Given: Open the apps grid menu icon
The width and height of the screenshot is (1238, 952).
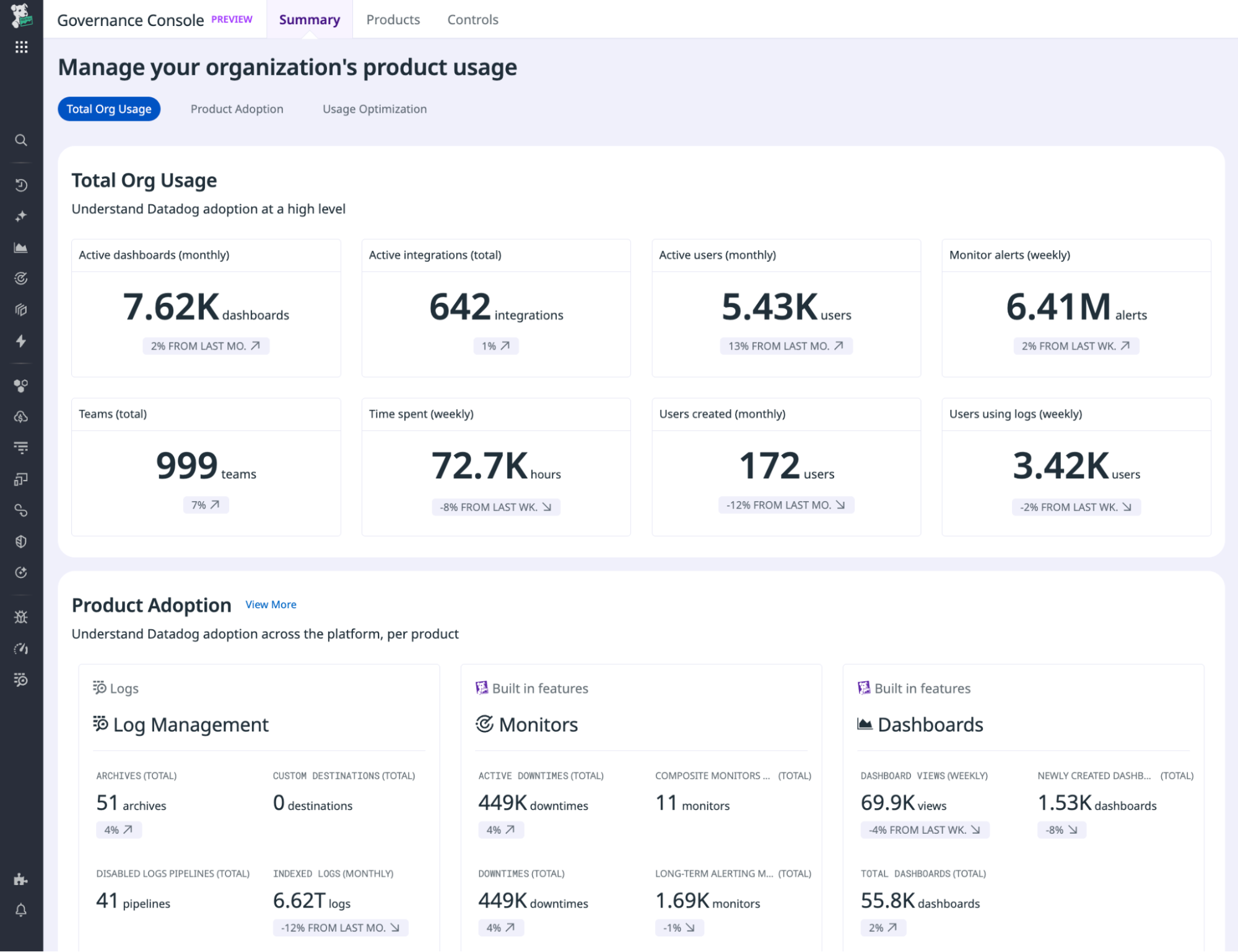Looking at the screenshot, I should pyautogui.click(x=21, y=47).
